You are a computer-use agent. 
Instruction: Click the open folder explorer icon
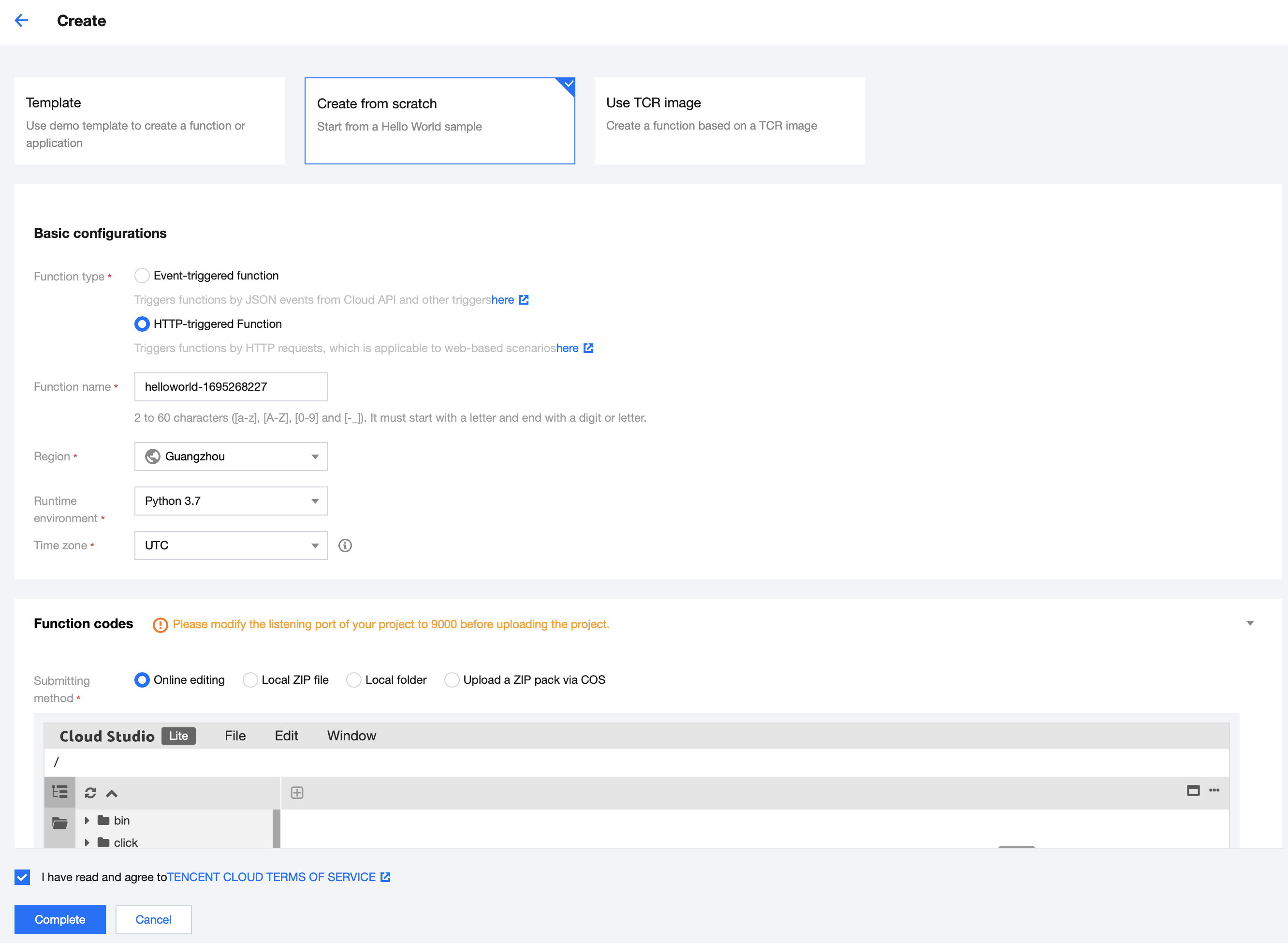[x=60, y=823]
